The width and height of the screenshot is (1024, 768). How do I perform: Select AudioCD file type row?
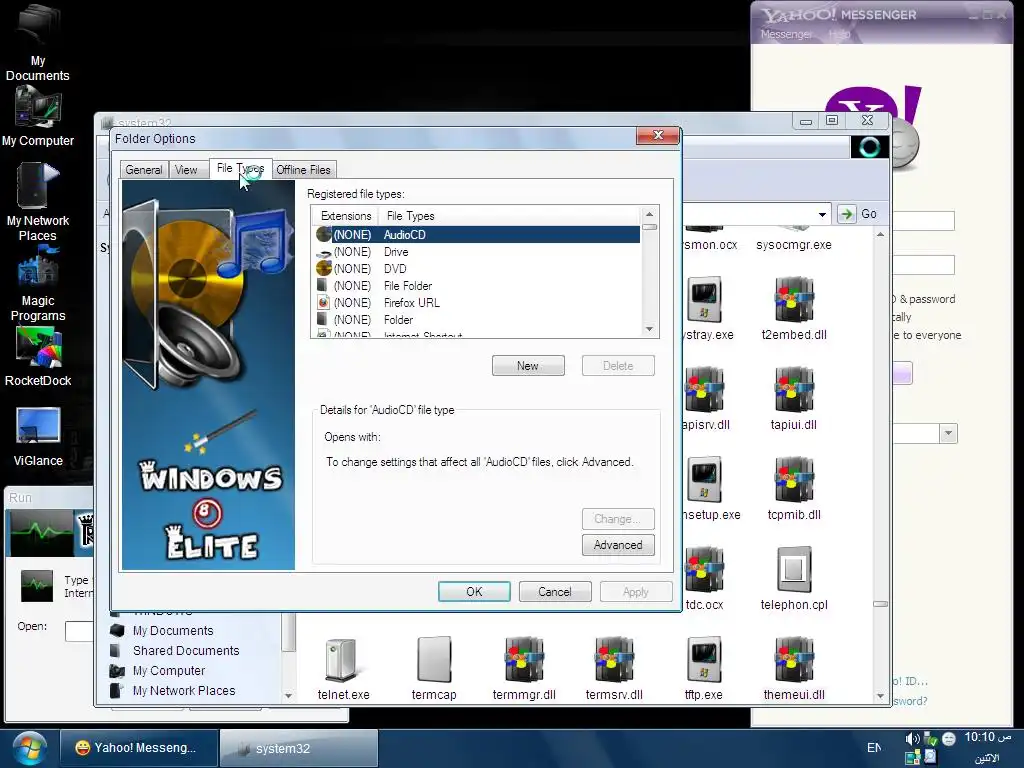click(476, 234)
